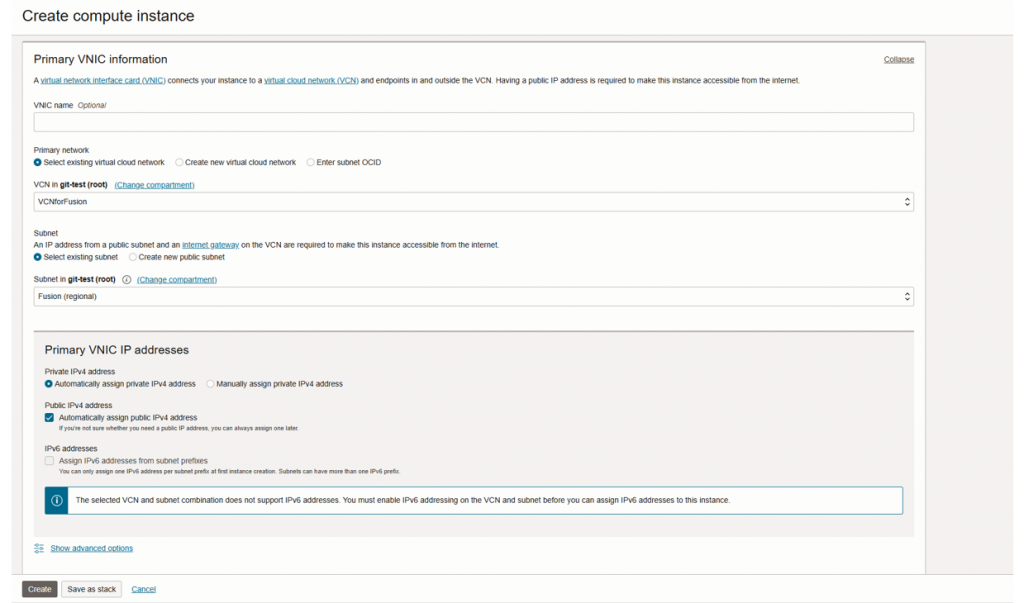
Task: Click Save as stack button
Action: (91, 589)
